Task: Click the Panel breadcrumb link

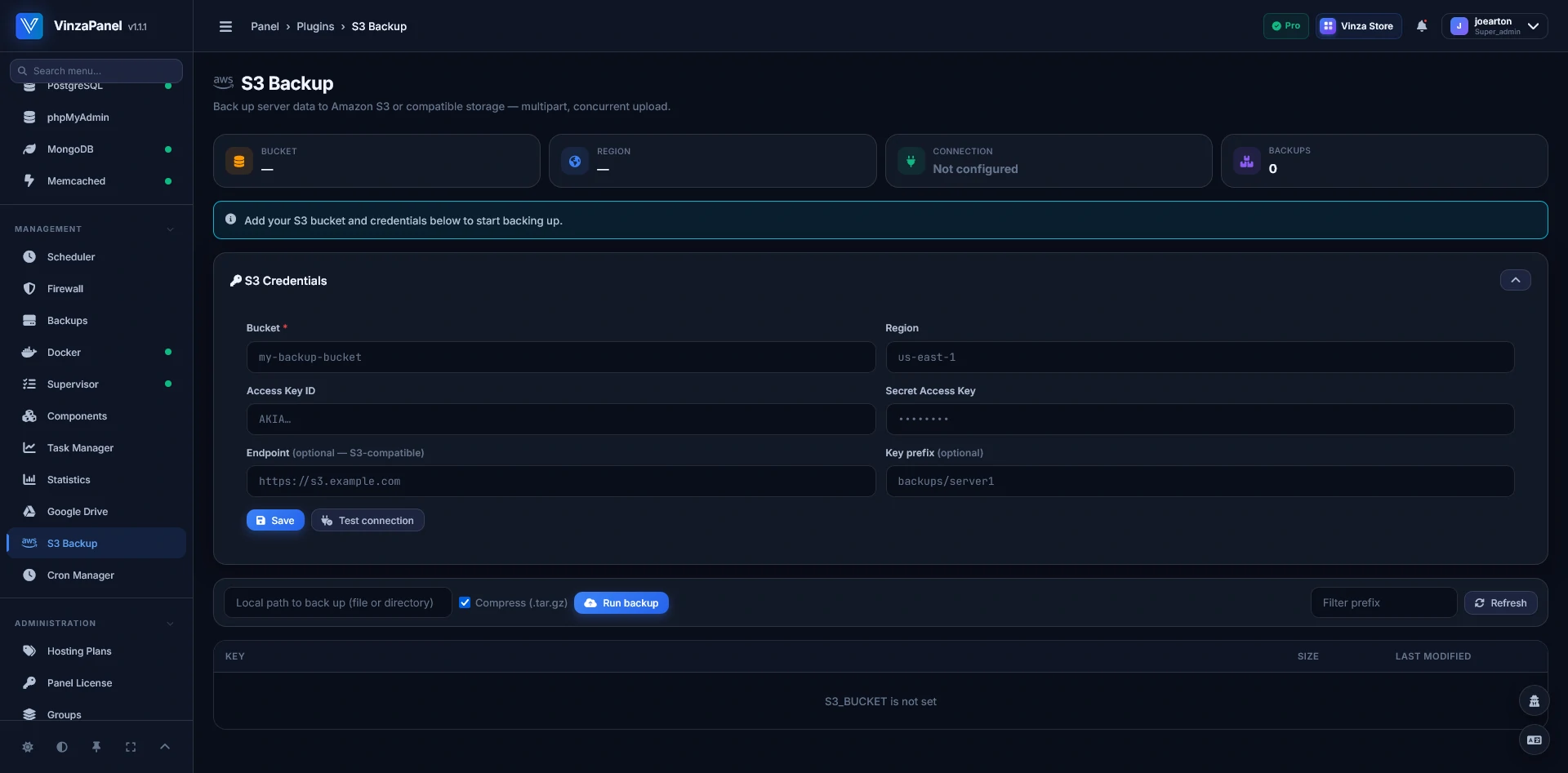Action: click(x=265, y=26)
